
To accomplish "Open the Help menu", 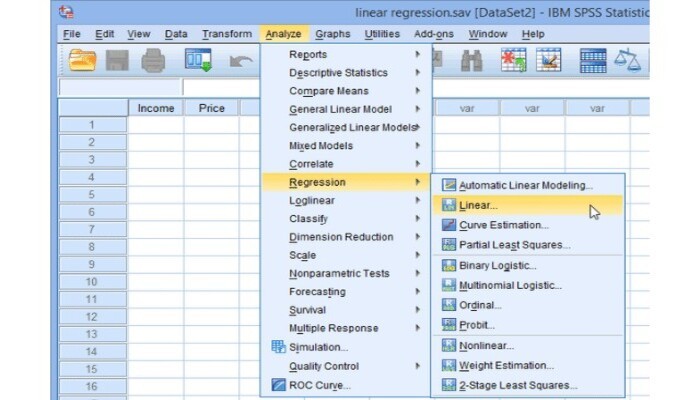I will pyautogui.click(x=533, y=34).
